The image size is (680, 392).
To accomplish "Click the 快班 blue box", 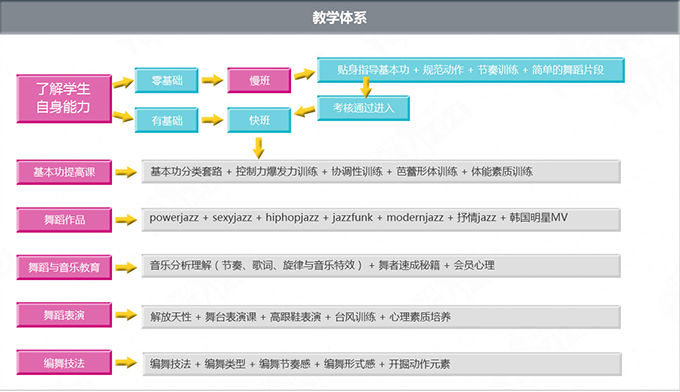I will pyautogui.click(x=259, y=120).
